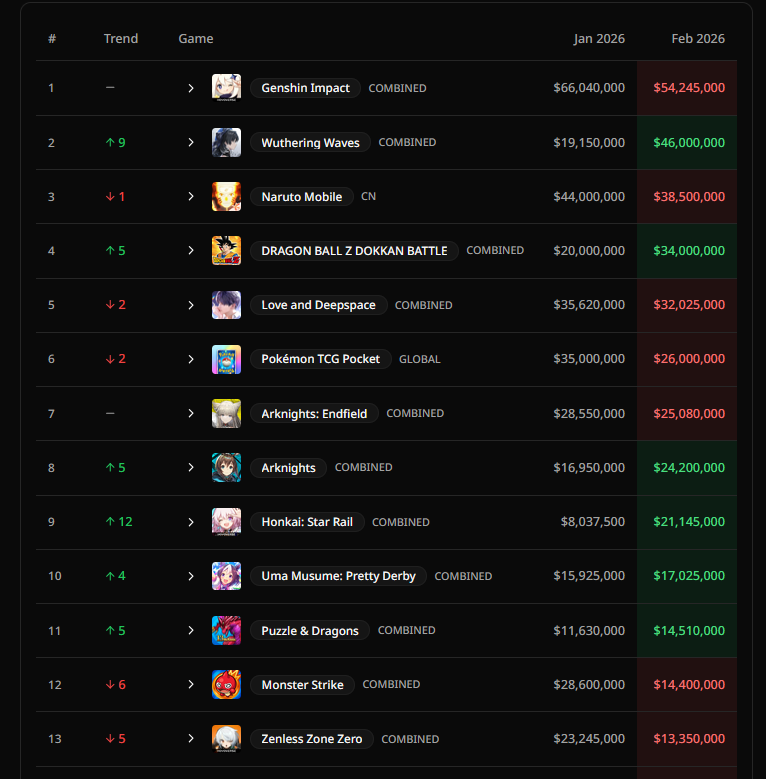This screenshot has width=766, height=779.
Task: Open the Pokémon TCG Pocket name pill
Action: pos(320,359)
